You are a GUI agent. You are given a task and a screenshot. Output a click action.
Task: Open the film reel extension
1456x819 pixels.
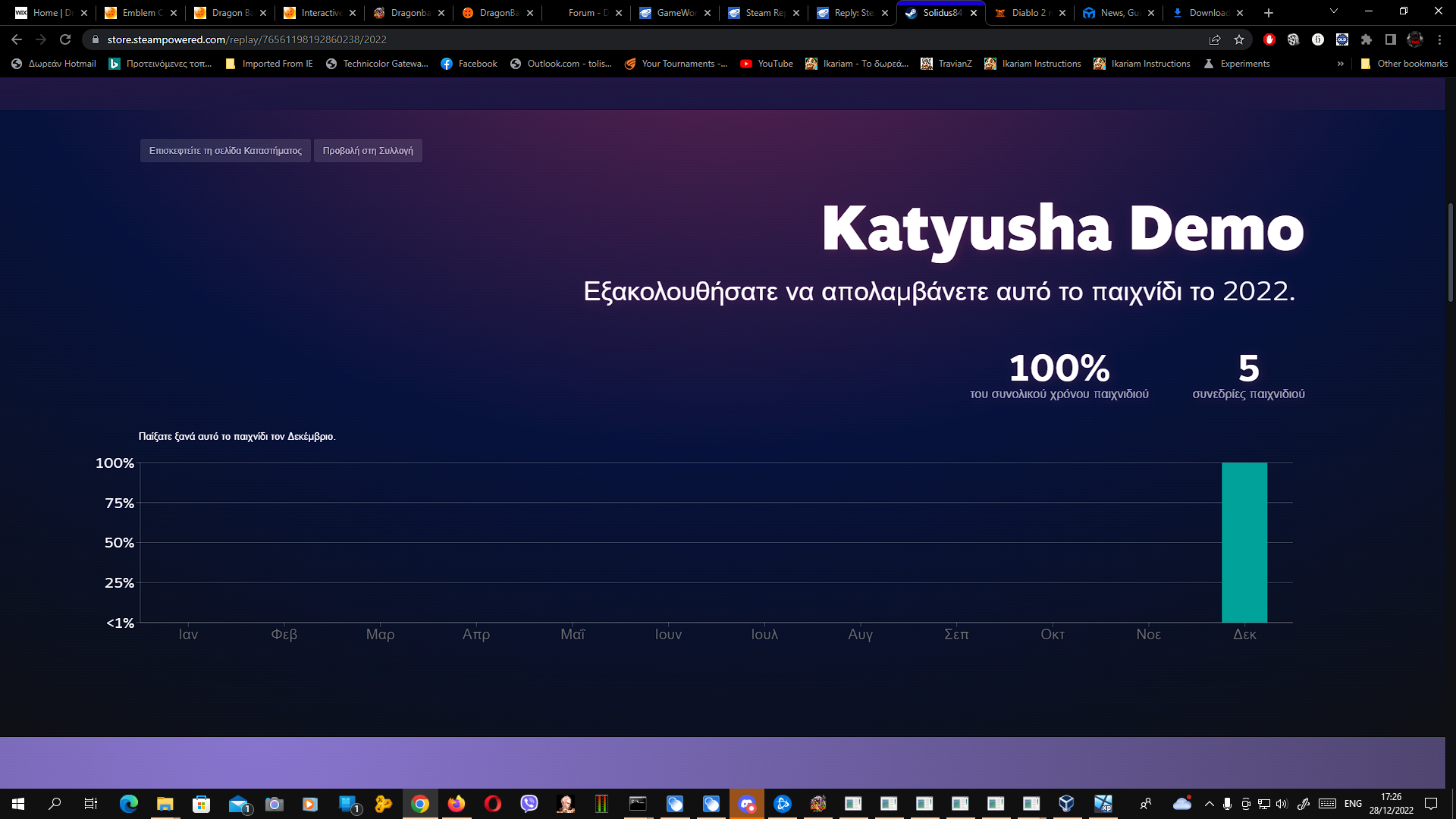coord(1294,39)
